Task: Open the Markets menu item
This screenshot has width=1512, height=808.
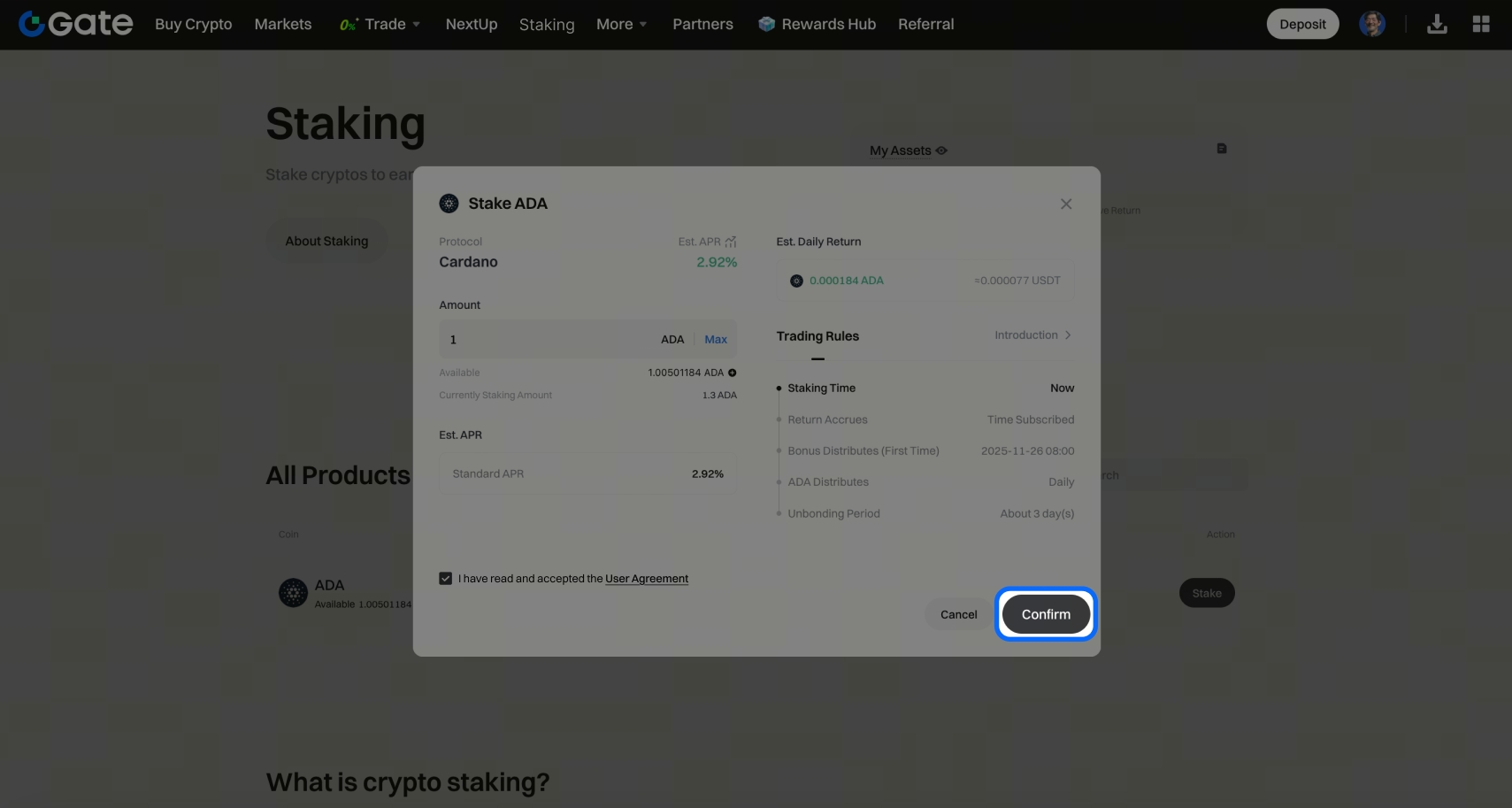Action: [x=283, y=24]
